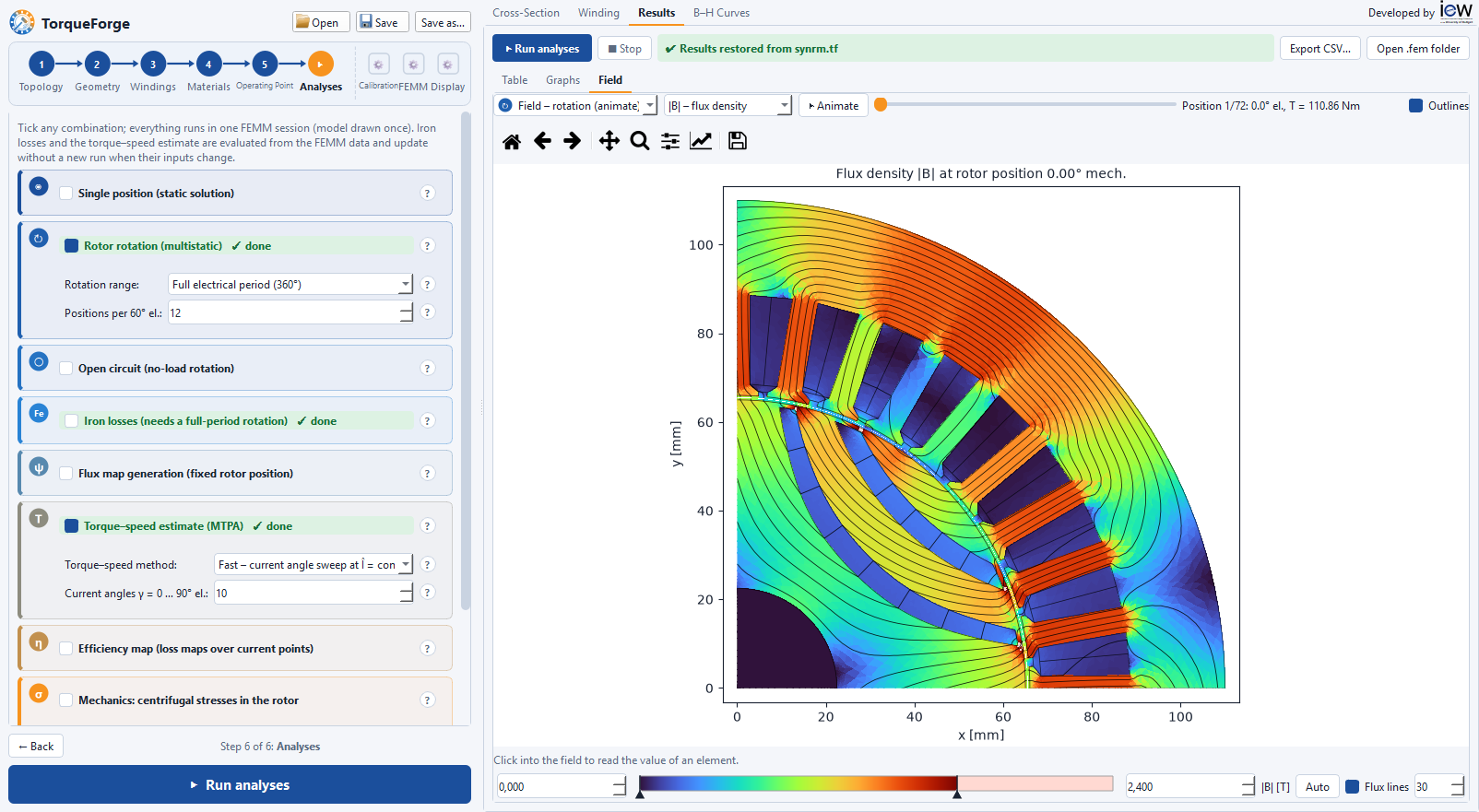
Task: Open the Display gear icon
Action: coord(447,65)
